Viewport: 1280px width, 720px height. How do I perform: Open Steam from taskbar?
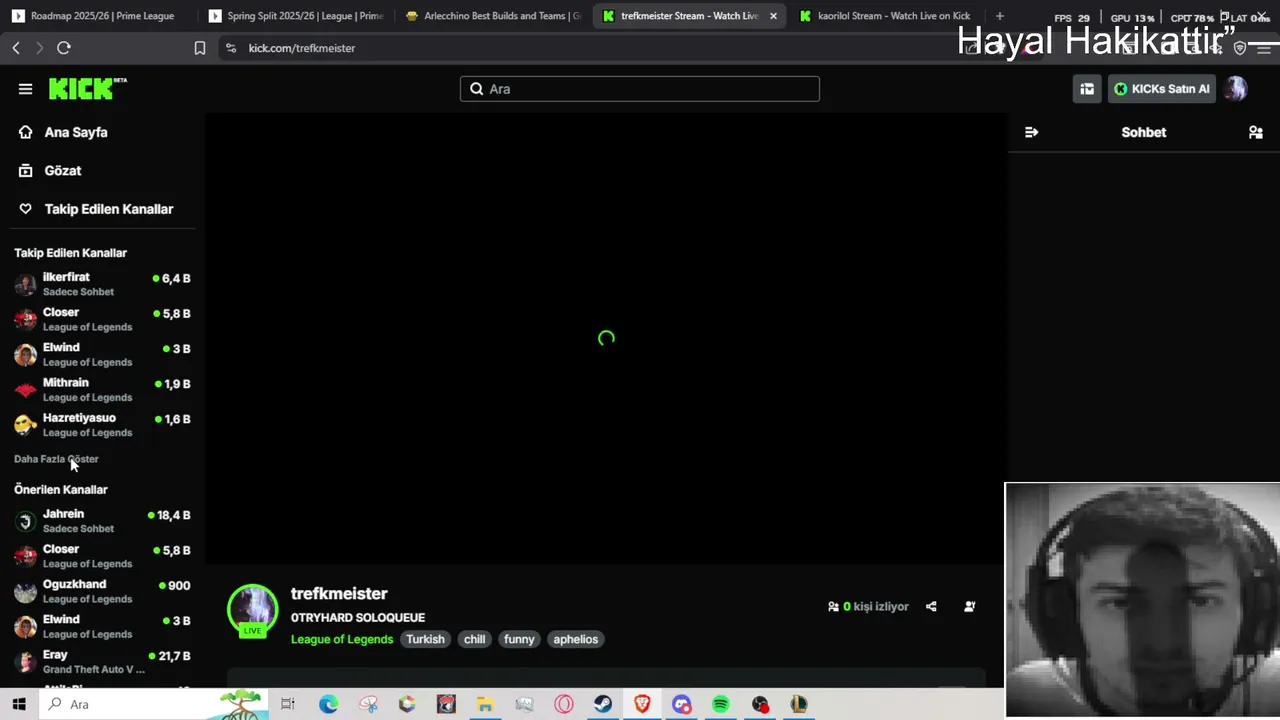tap(603, 704)
